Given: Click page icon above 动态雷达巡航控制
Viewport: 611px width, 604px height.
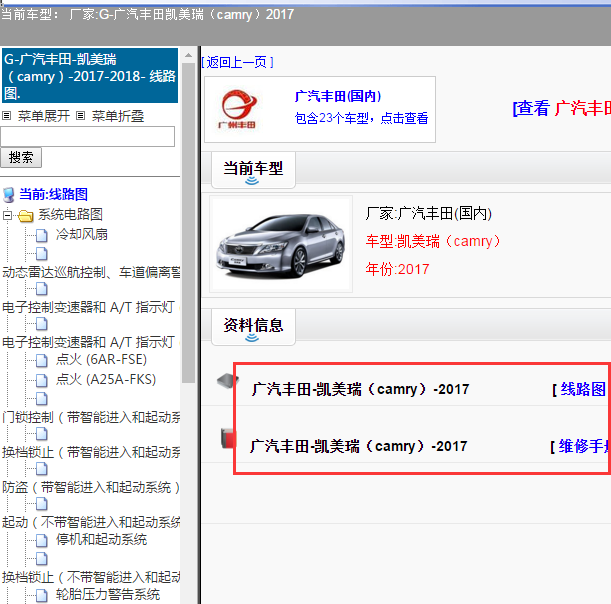Looking at the screenshot, I should 42,254.
